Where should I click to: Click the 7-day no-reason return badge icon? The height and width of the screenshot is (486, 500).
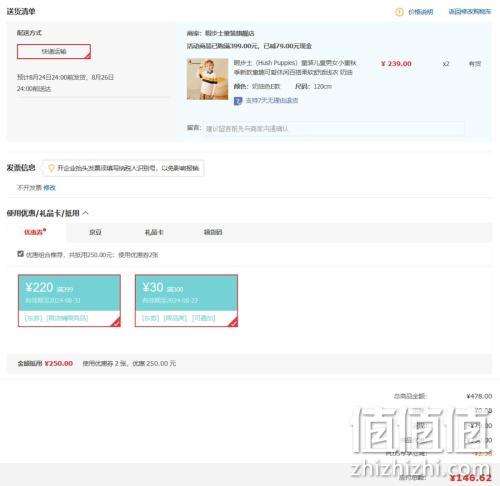(x=238, y=101)
